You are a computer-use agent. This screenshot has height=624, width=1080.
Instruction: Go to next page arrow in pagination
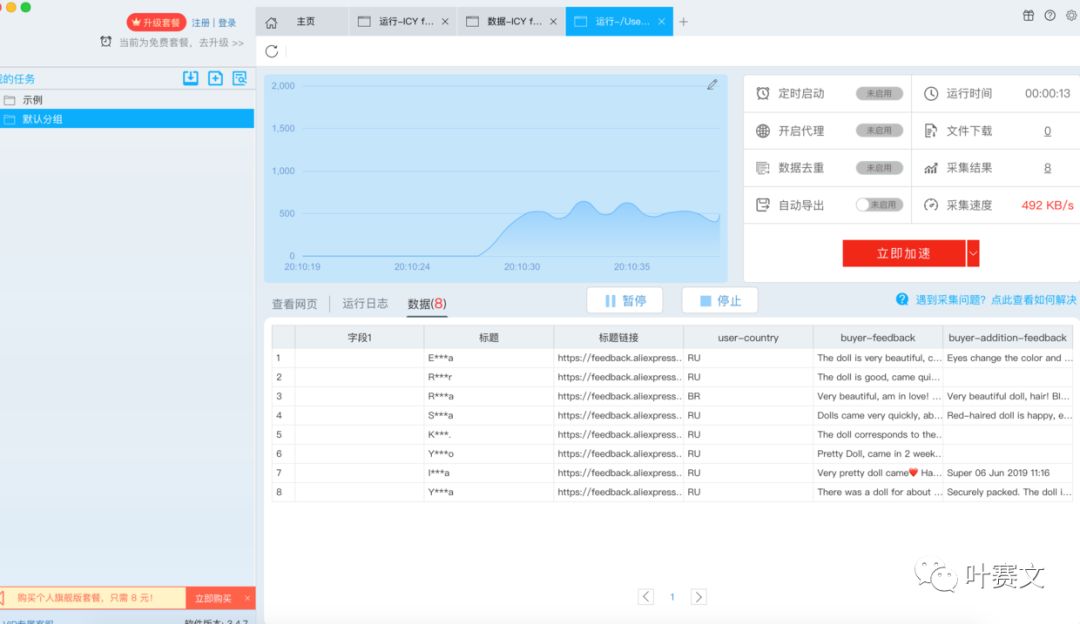[699, 597]
